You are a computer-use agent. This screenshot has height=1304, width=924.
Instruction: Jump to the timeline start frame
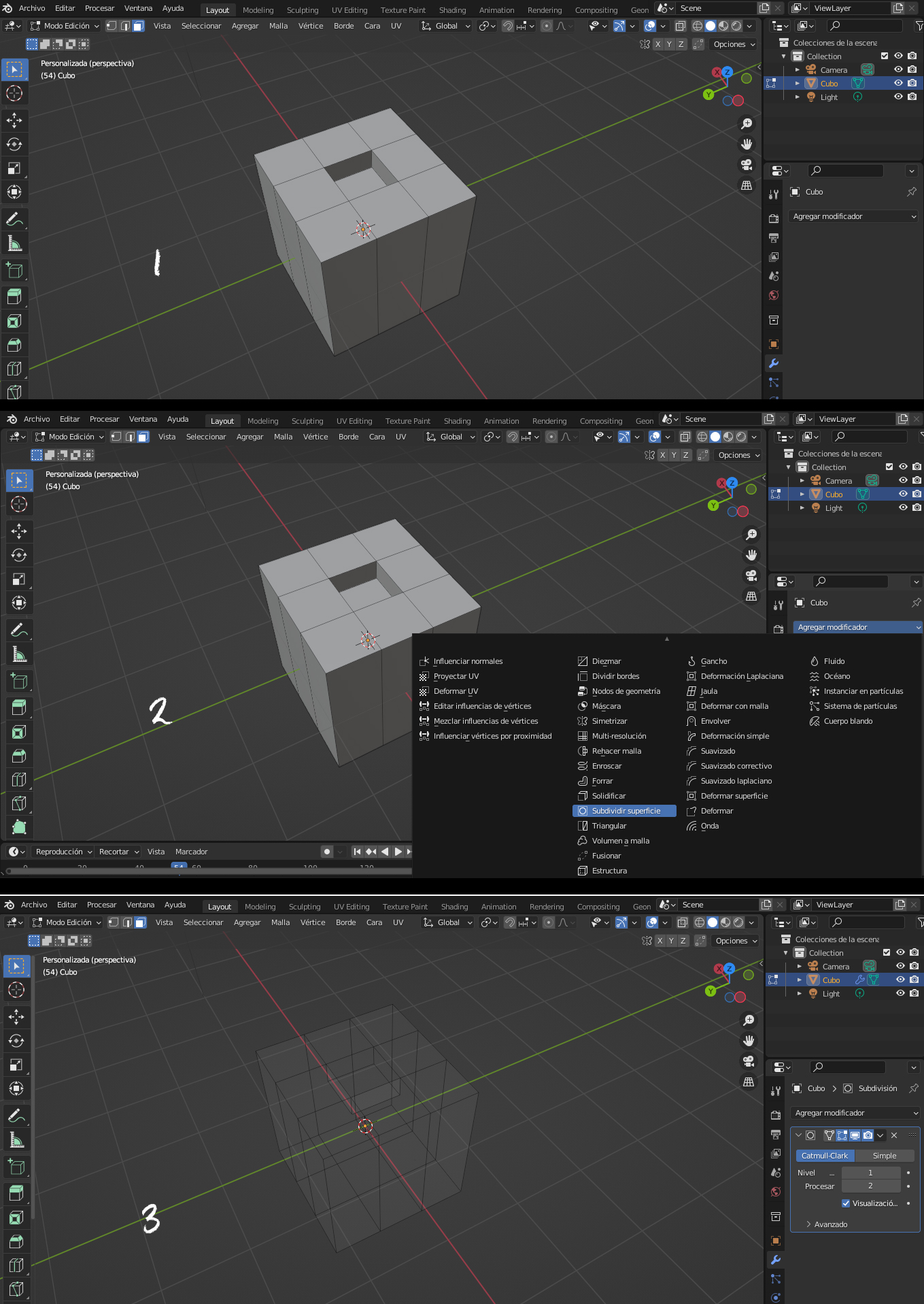click(x=358, y=852)
